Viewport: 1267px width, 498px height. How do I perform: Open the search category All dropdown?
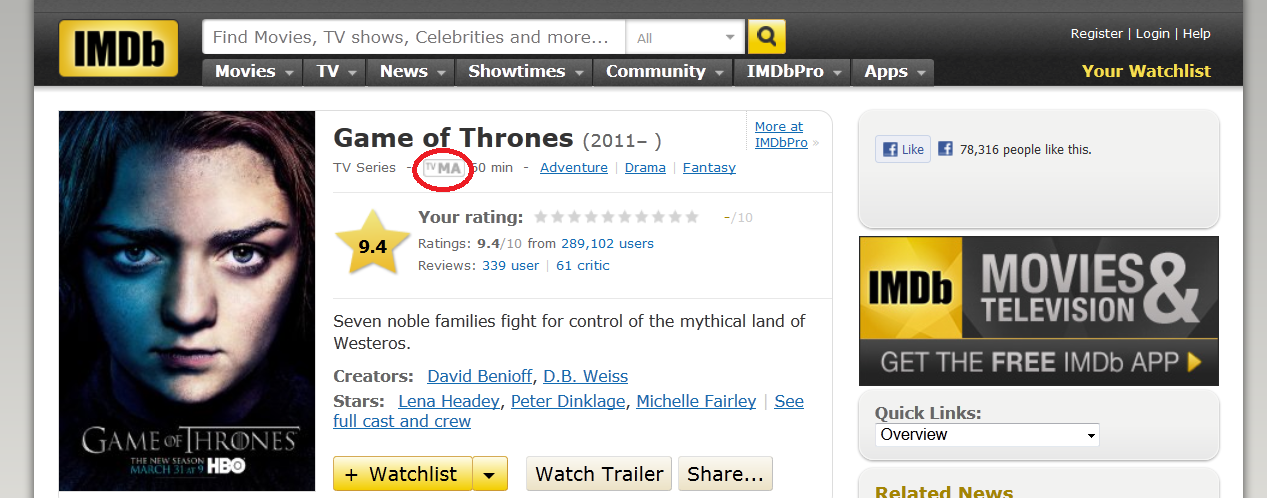click(685, 38)
